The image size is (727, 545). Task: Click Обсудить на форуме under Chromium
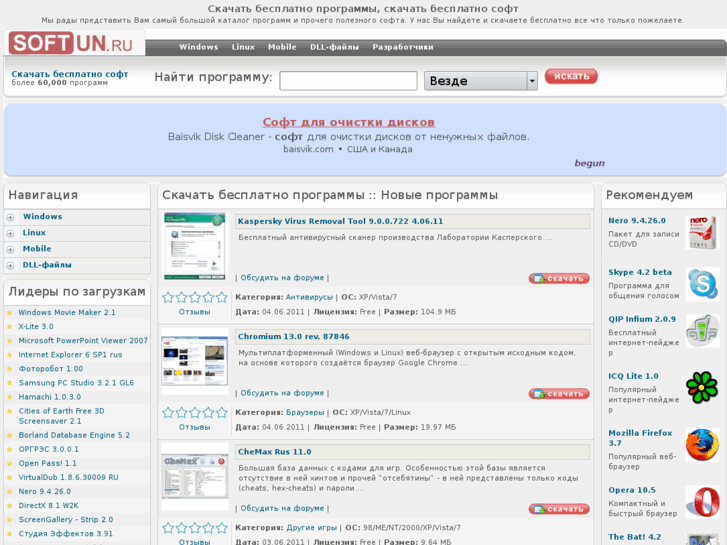[x=282, y=393]
